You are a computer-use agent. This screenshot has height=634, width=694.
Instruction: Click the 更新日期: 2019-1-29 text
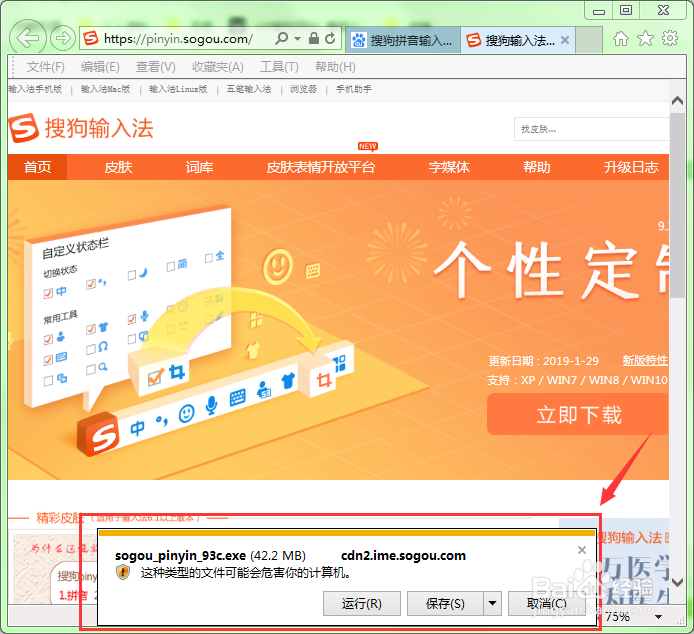pos(543,361)
